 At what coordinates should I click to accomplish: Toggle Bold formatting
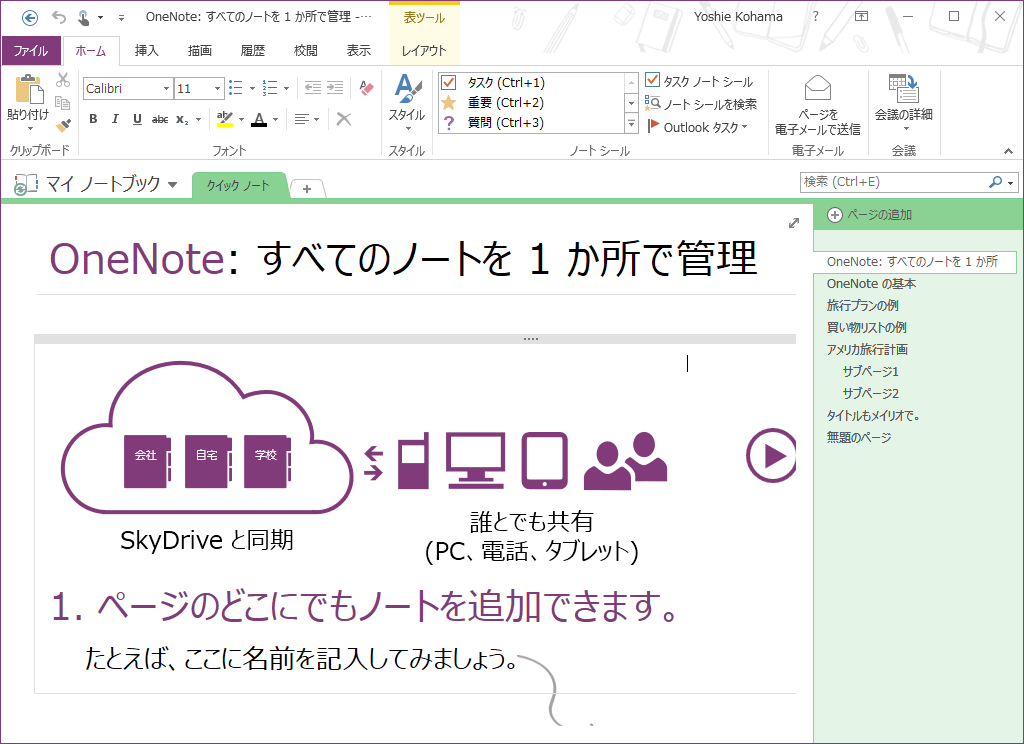(x=93, y=119)
